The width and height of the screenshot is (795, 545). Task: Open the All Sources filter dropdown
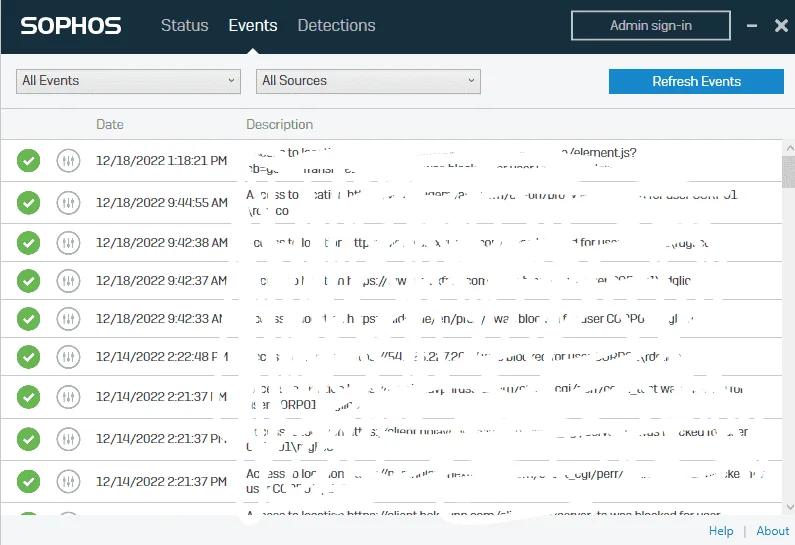pos(368,81)
